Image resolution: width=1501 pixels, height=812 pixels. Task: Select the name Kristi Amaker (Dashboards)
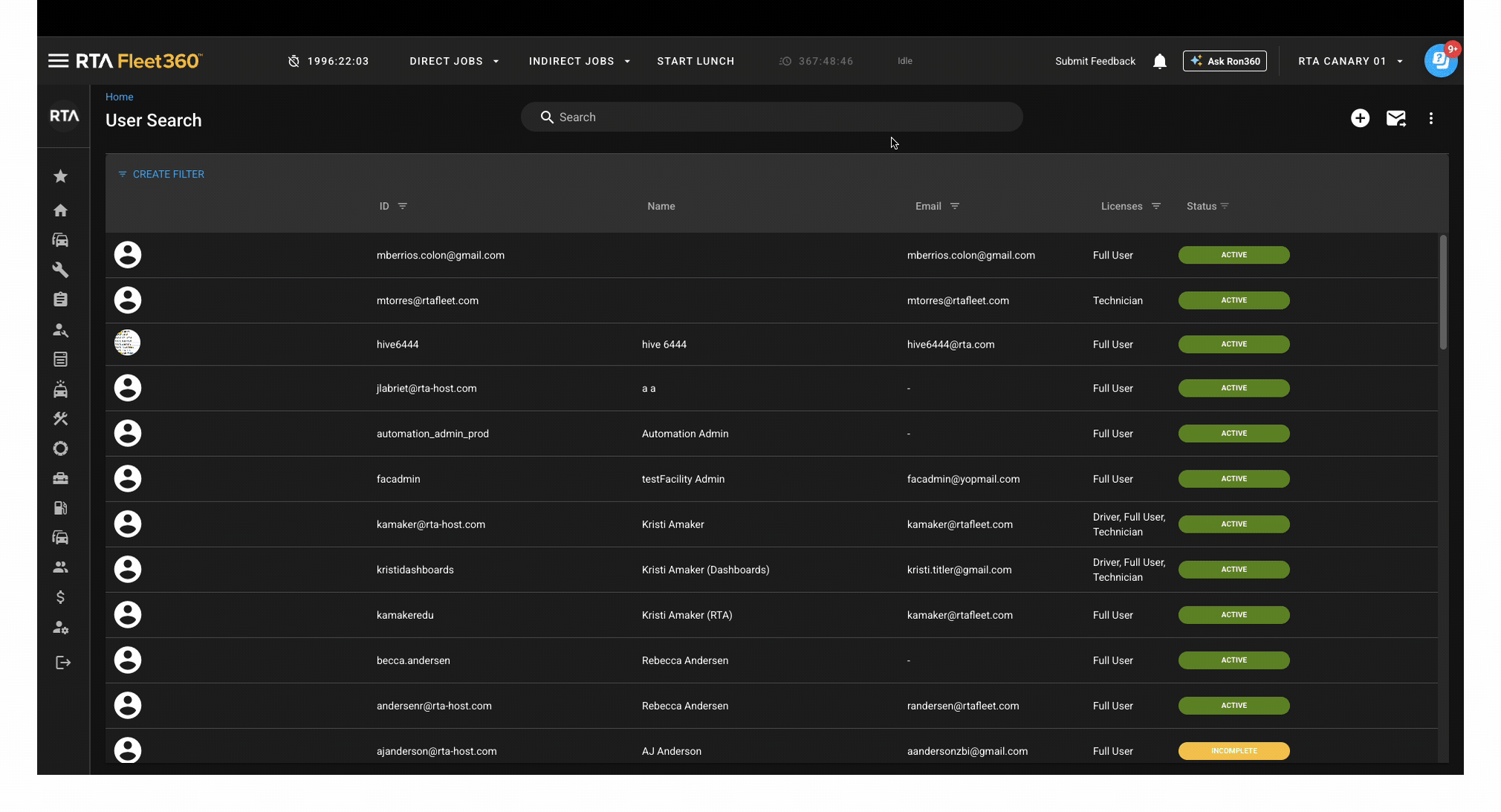(705, 570)
